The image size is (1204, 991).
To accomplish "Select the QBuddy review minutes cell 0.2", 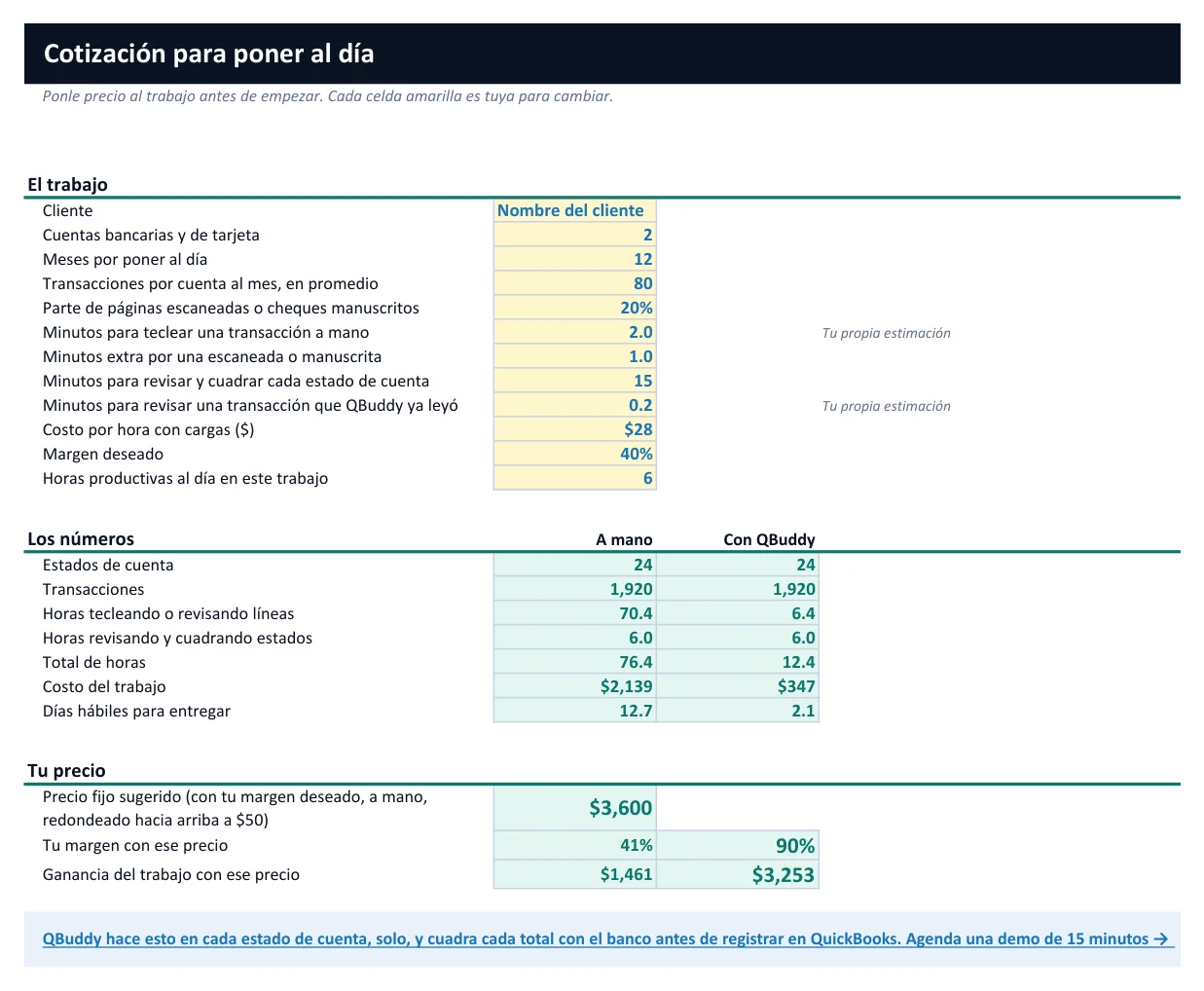I will pos(575,405).
